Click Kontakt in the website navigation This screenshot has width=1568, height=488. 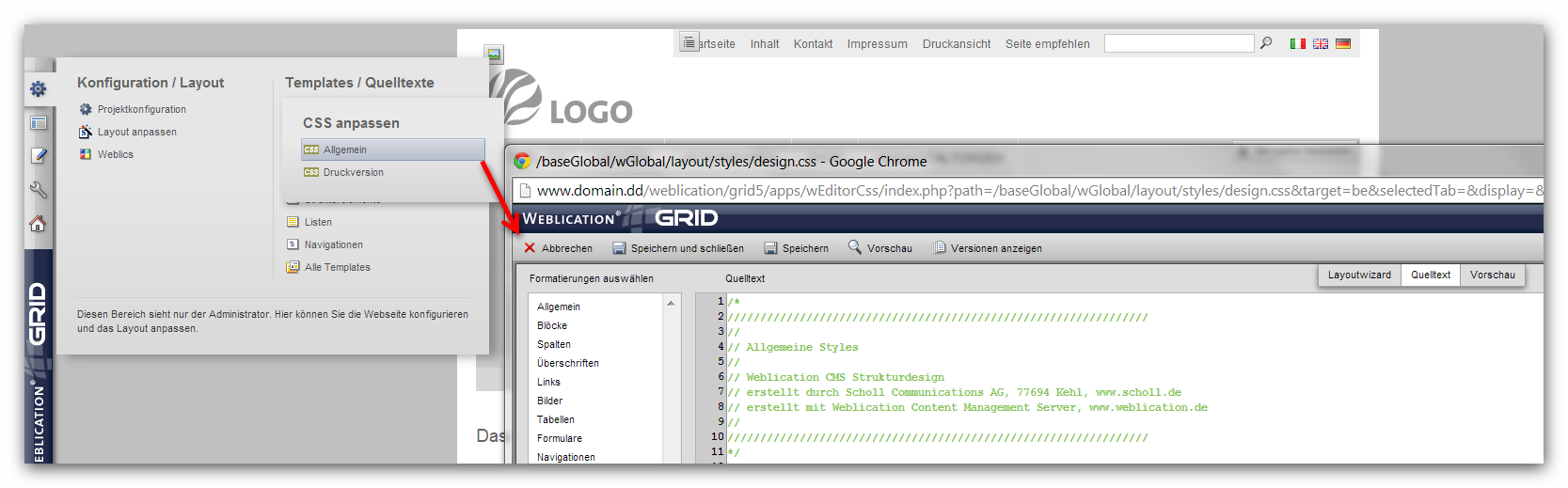click(813, 44)
